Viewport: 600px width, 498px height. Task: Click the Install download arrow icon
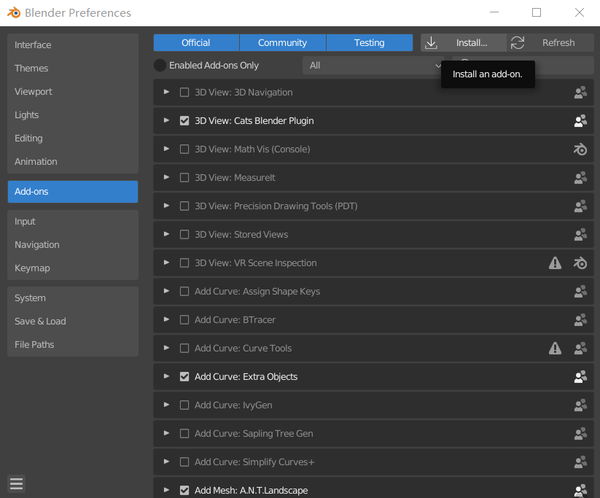coord(432,43)
